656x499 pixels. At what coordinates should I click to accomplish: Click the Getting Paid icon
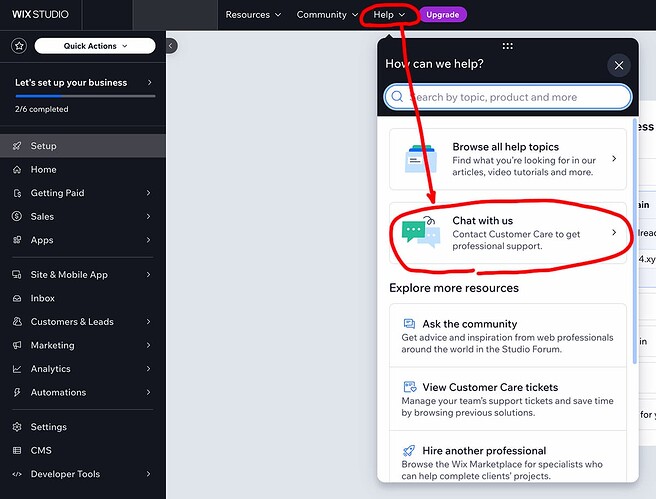[17, 193]
